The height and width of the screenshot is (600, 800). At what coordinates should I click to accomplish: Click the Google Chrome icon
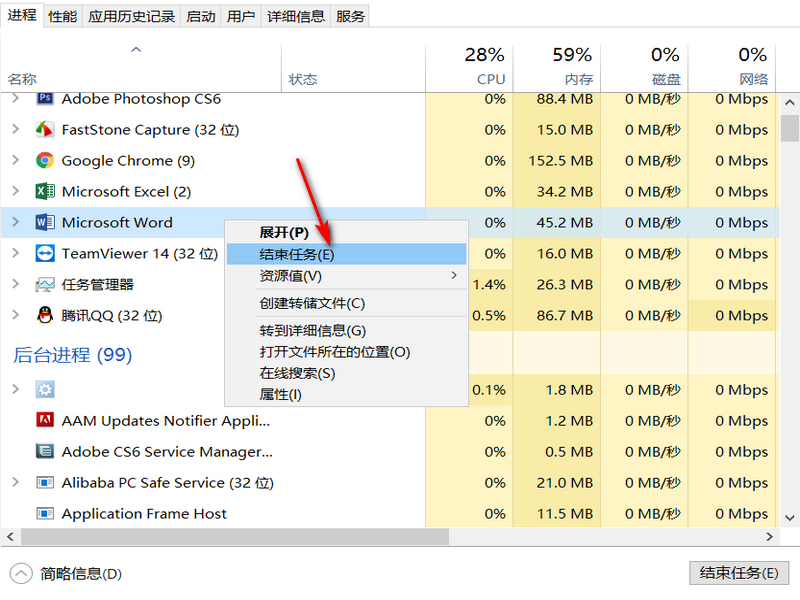(x=44, y=161)
